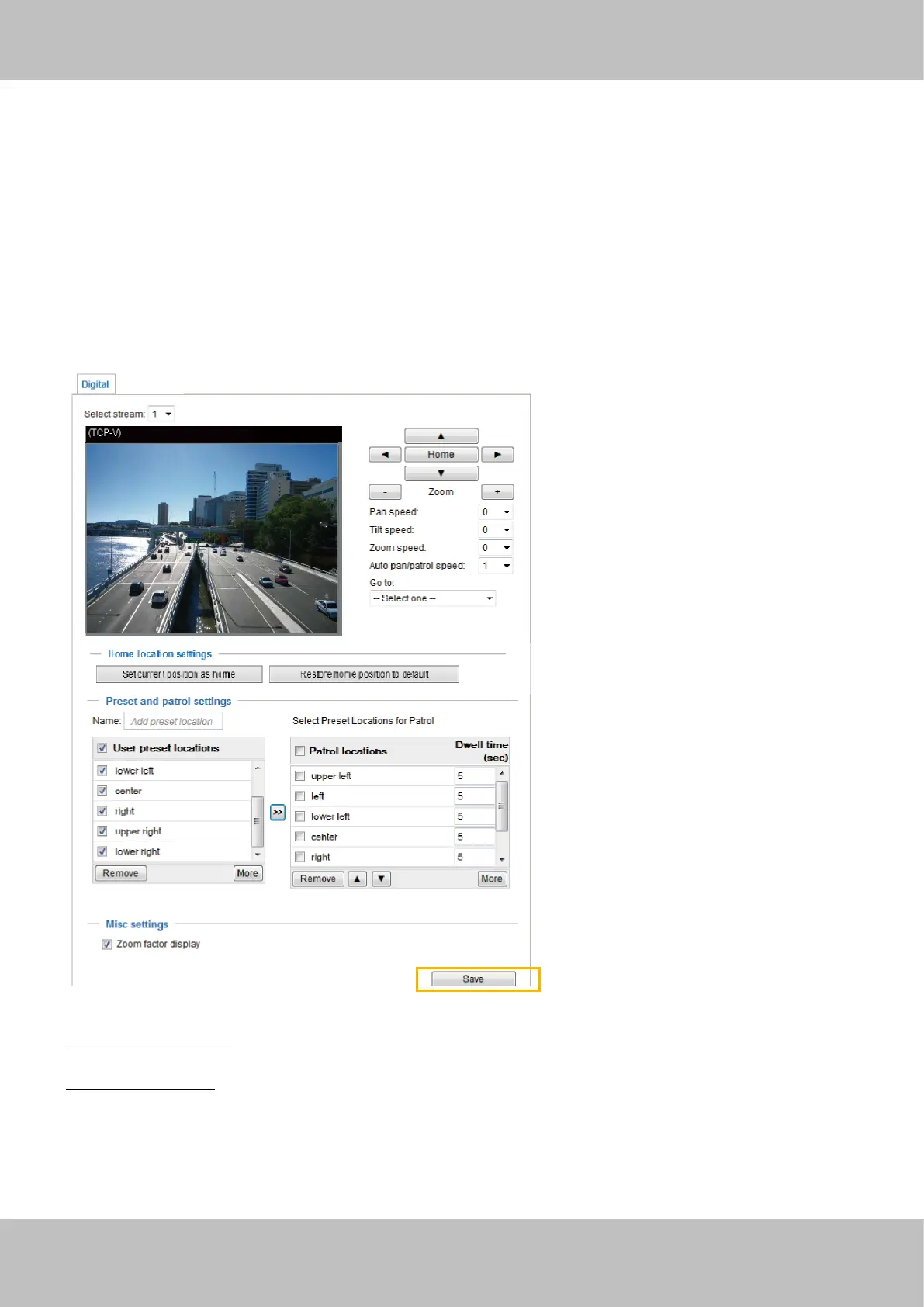Tilt camera up with the up arrow
924x1307 pixels.
point(441,436)
